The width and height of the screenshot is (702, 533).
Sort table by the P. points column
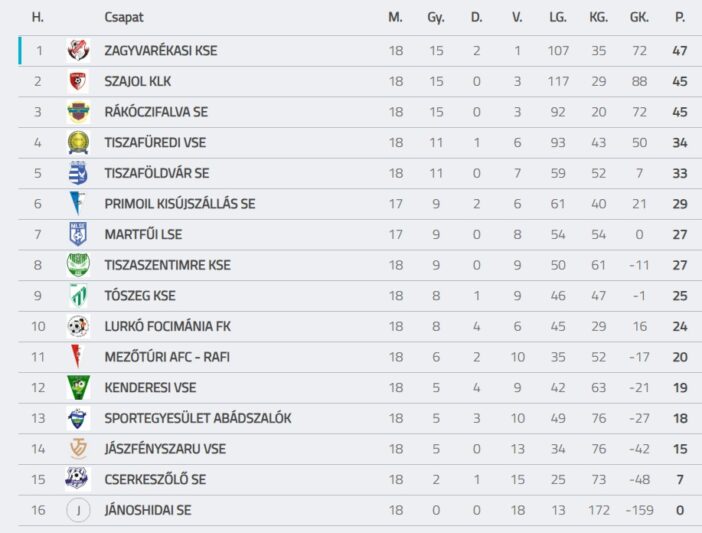click(680, 17)
